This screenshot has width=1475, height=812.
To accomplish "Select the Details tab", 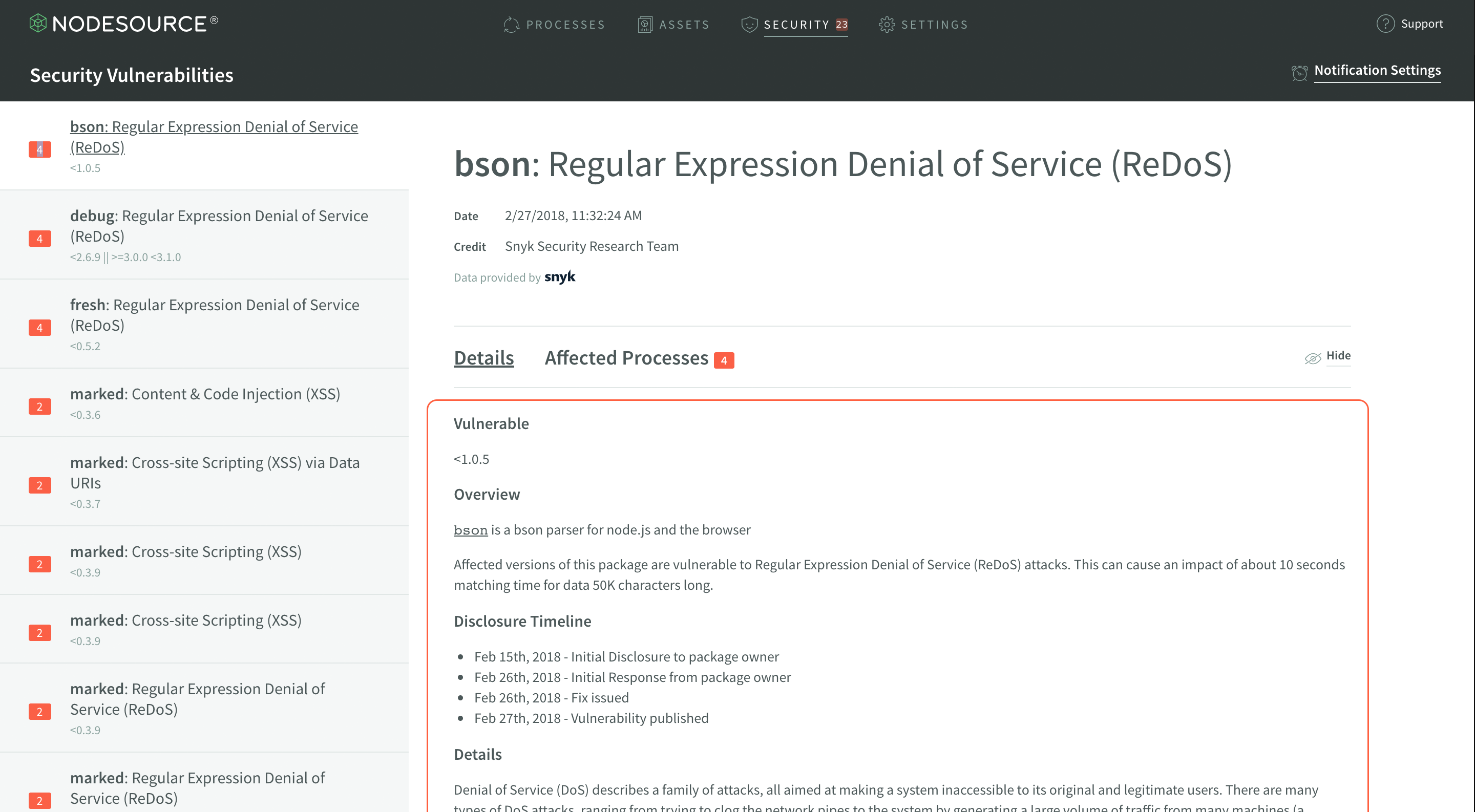I will 483,358.
